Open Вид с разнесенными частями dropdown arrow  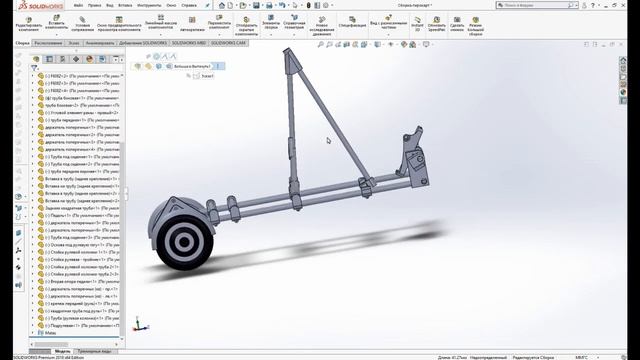click(389, 34)
